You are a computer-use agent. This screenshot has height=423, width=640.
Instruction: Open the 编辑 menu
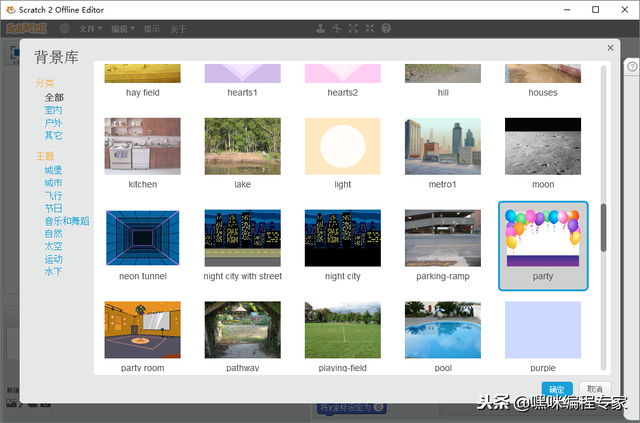tap(122, 29)
